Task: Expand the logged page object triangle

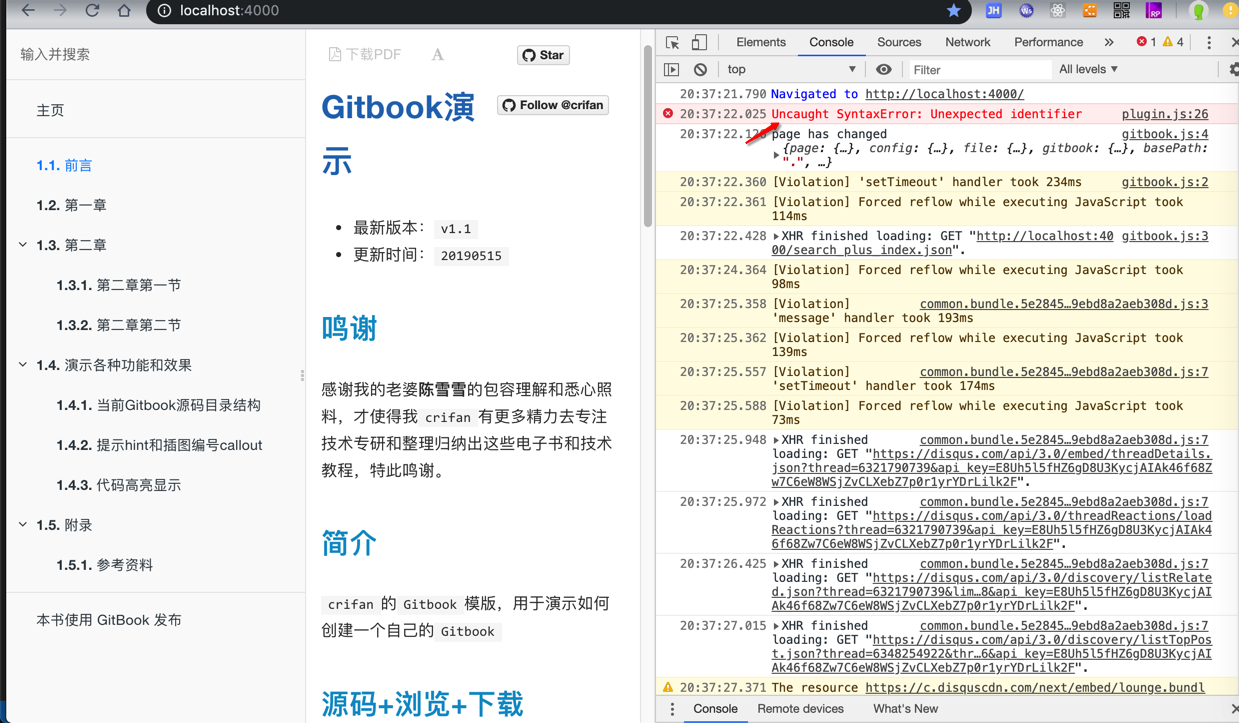Action: [x=776, y=155]
